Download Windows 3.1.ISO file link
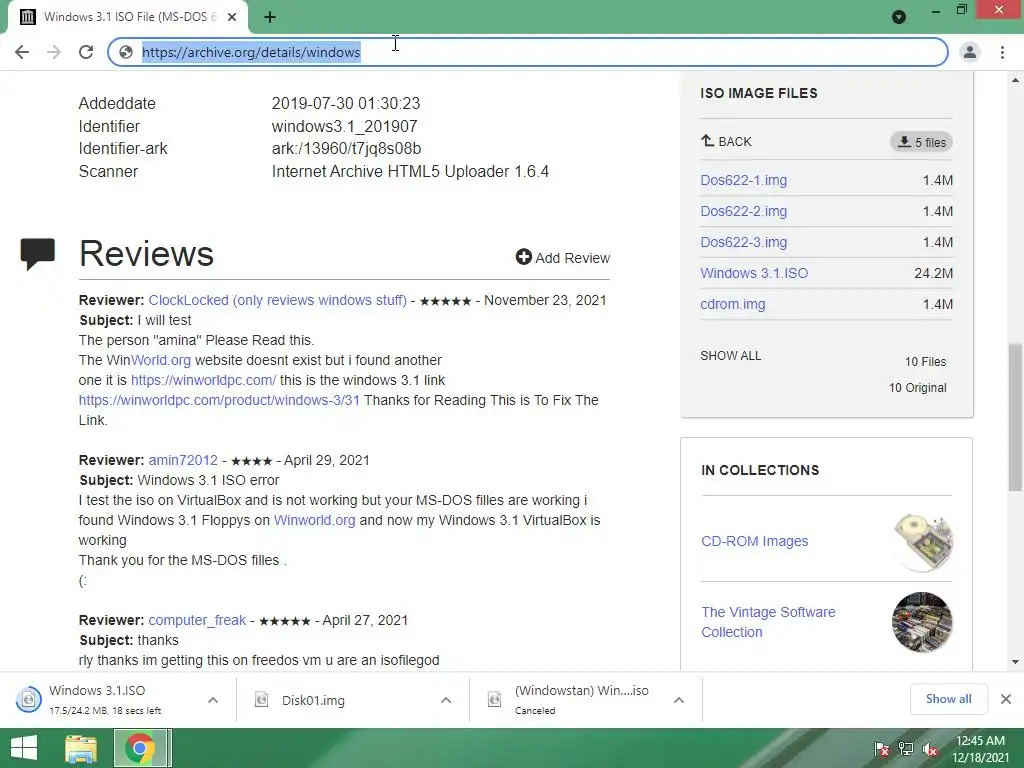 tap(754, 273)
